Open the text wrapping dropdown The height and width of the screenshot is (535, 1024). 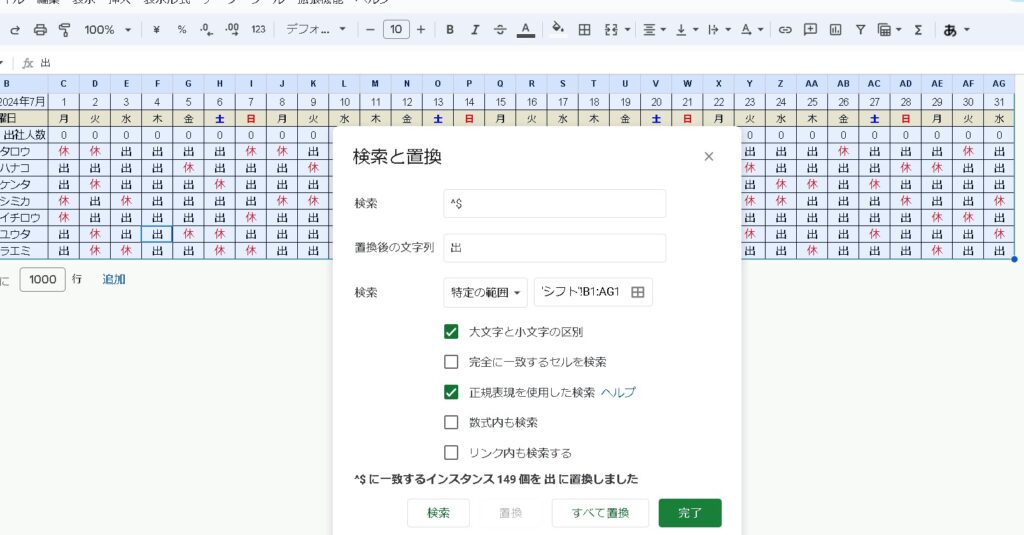point(719,29)
